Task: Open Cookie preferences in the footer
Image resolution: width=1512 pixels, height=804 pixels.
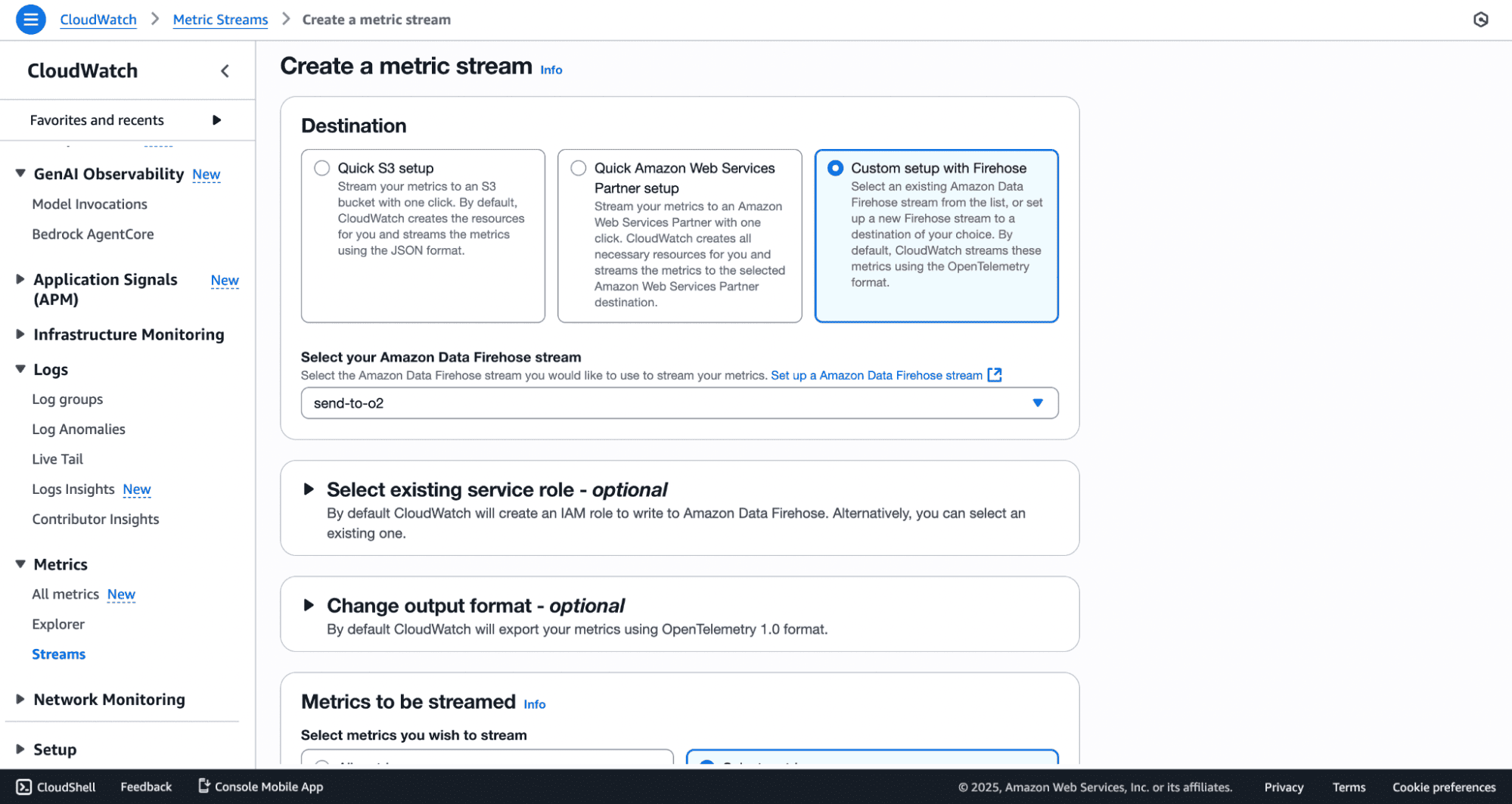Action: click(x=1443, y=787)
